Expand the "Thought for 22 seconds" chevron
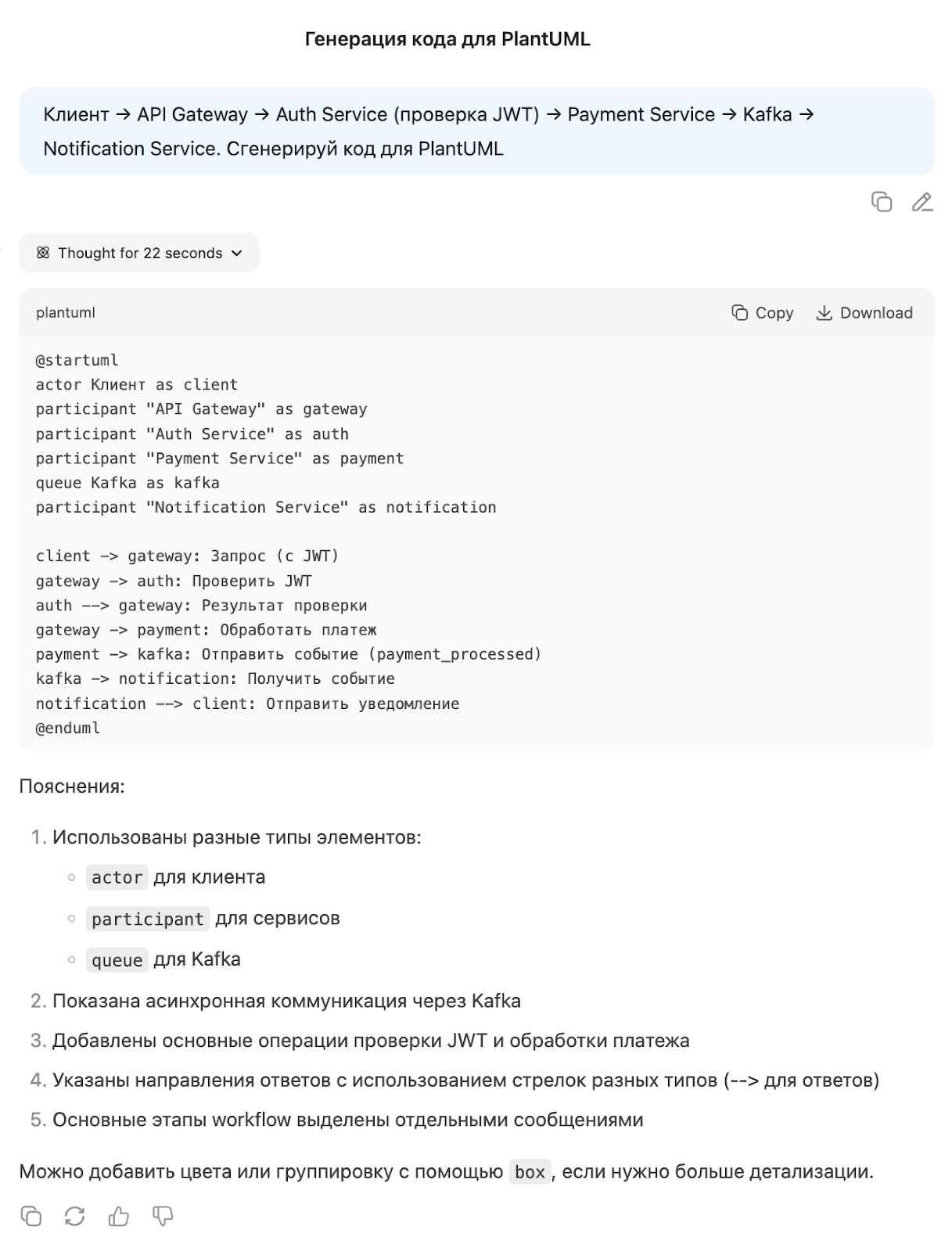Screen dimensions: 952x1252 tap(237, 253)
